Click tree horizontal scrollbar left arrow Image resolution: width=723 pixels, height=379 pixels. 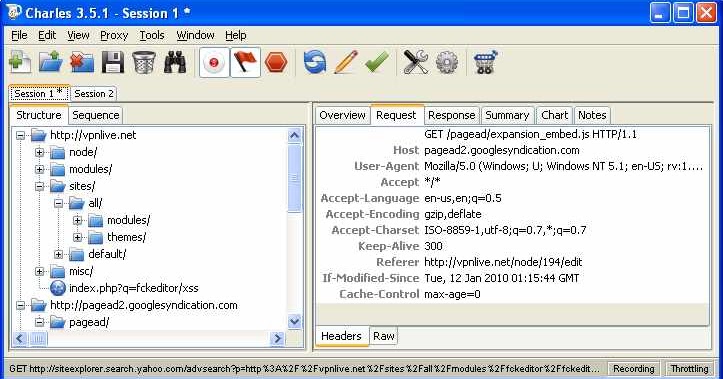point(20,338)
